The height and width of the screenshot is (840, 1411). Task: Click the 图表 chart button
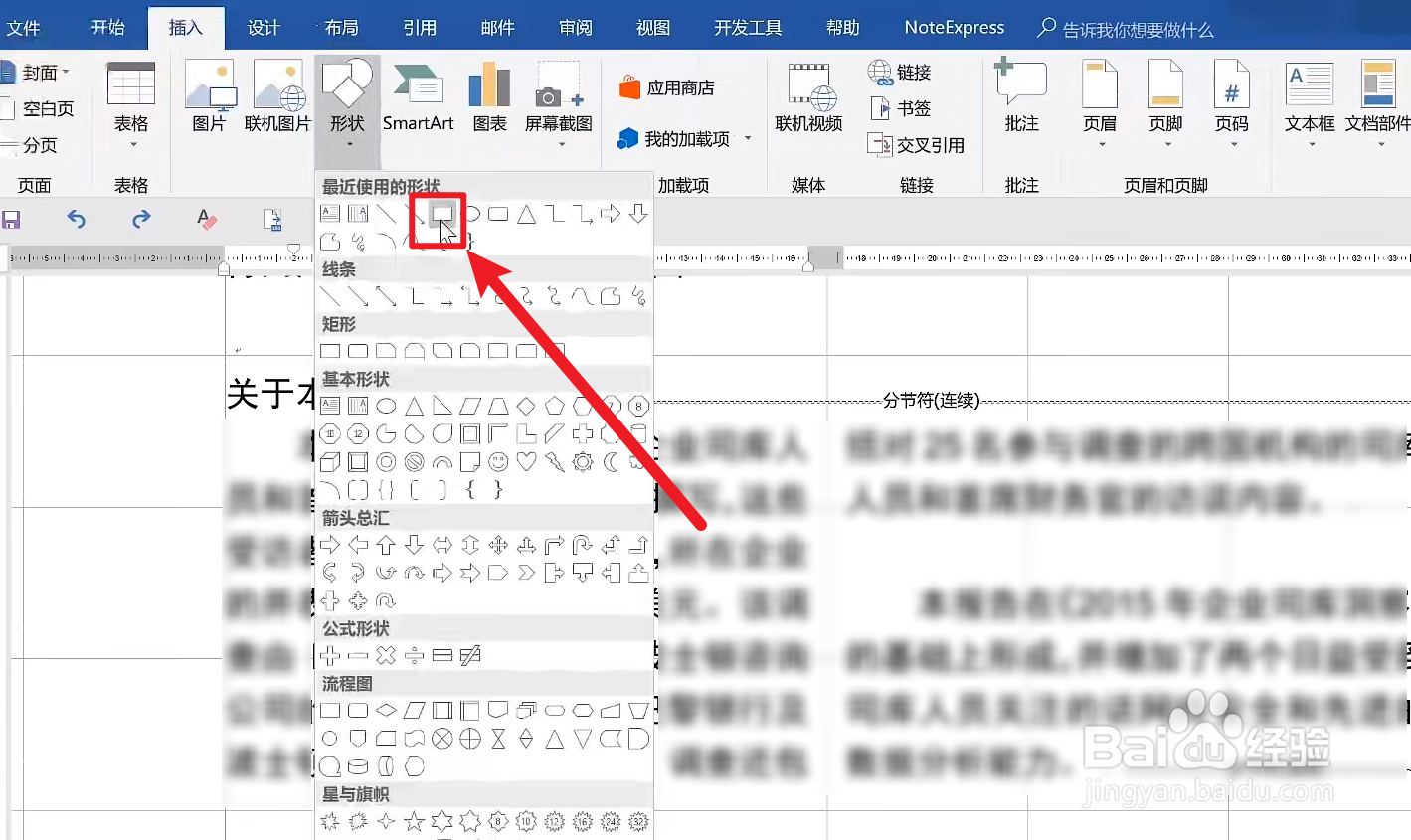tap(489, 96)
